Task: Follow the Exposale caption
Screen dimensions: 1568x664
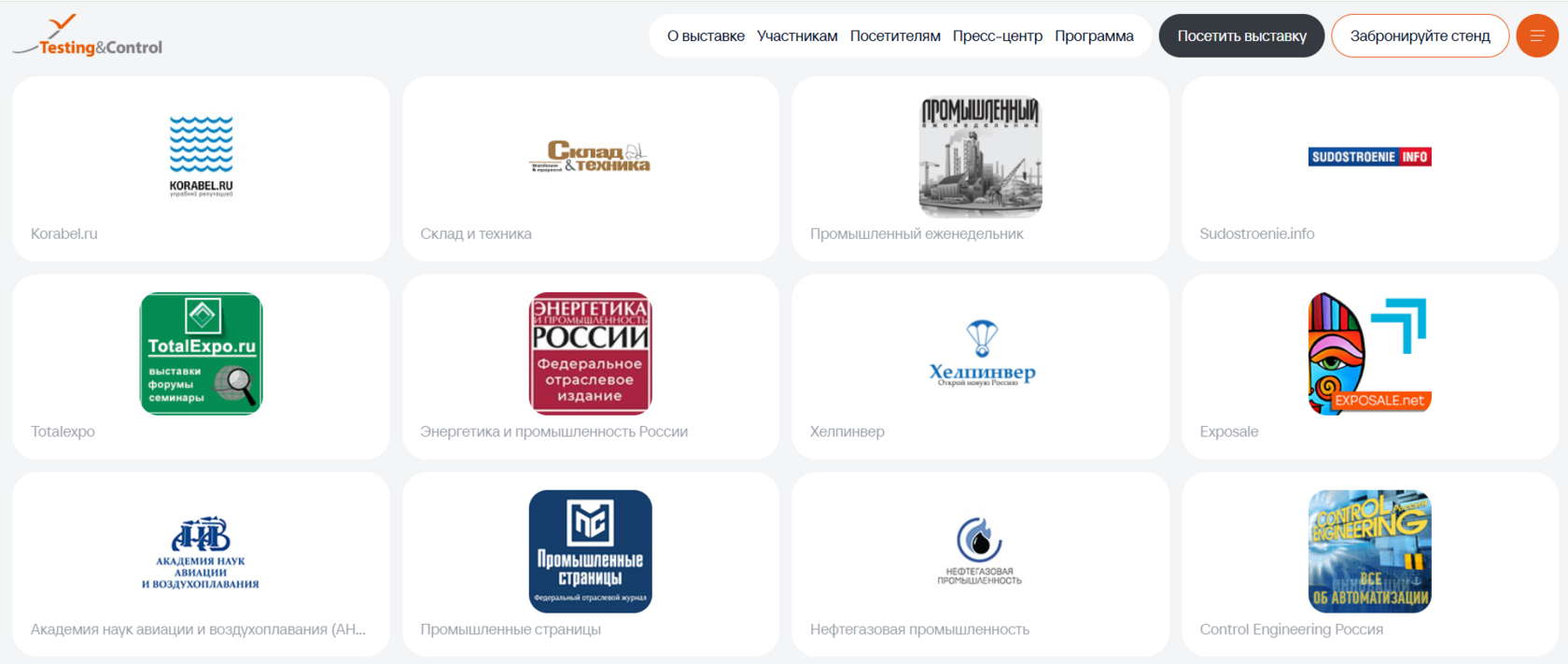Action: (1228, 431)
